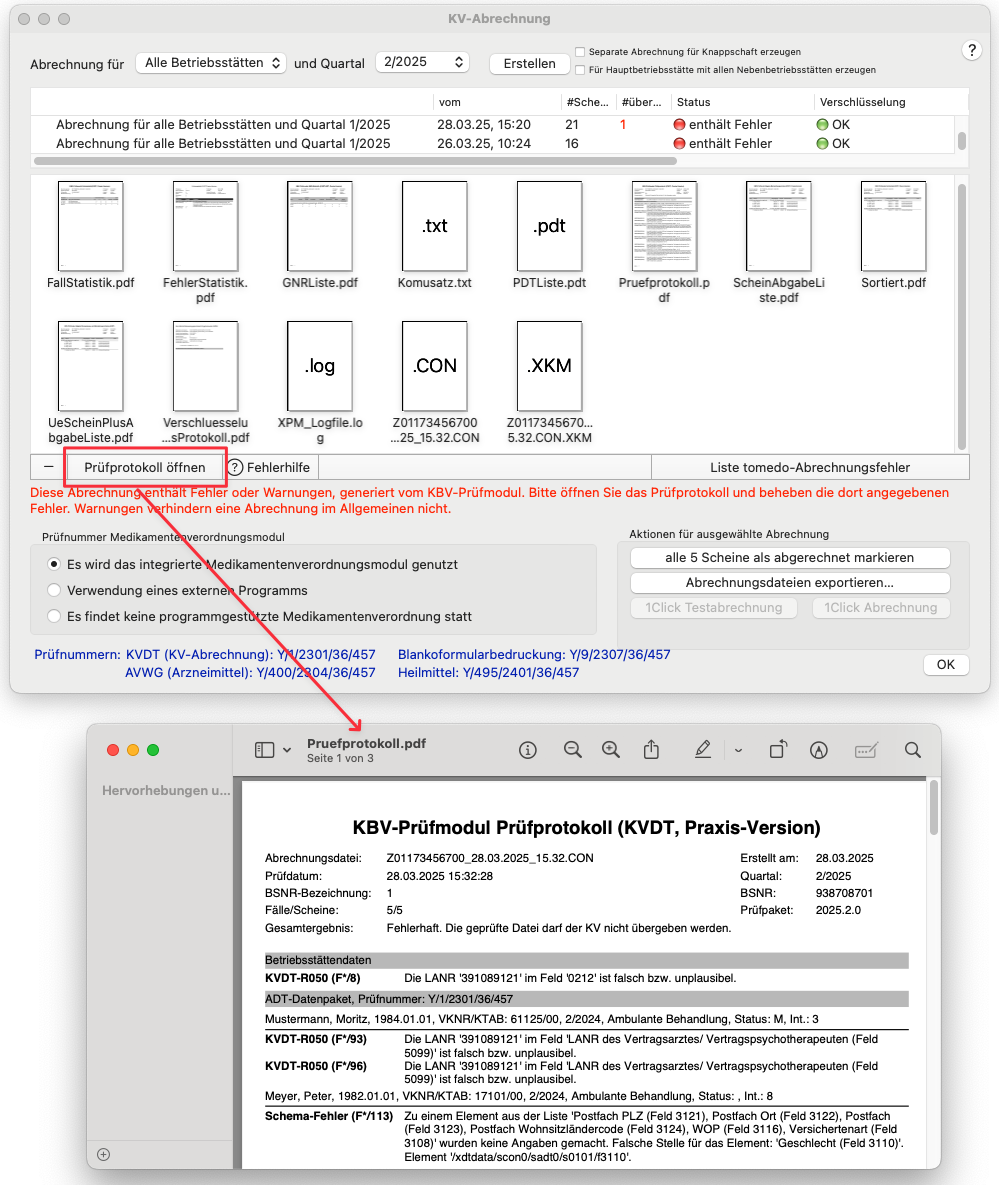Click the form filling icon in Preview
The height and width of the screenshot is (1185, 999).
click(x=866, y=750)
